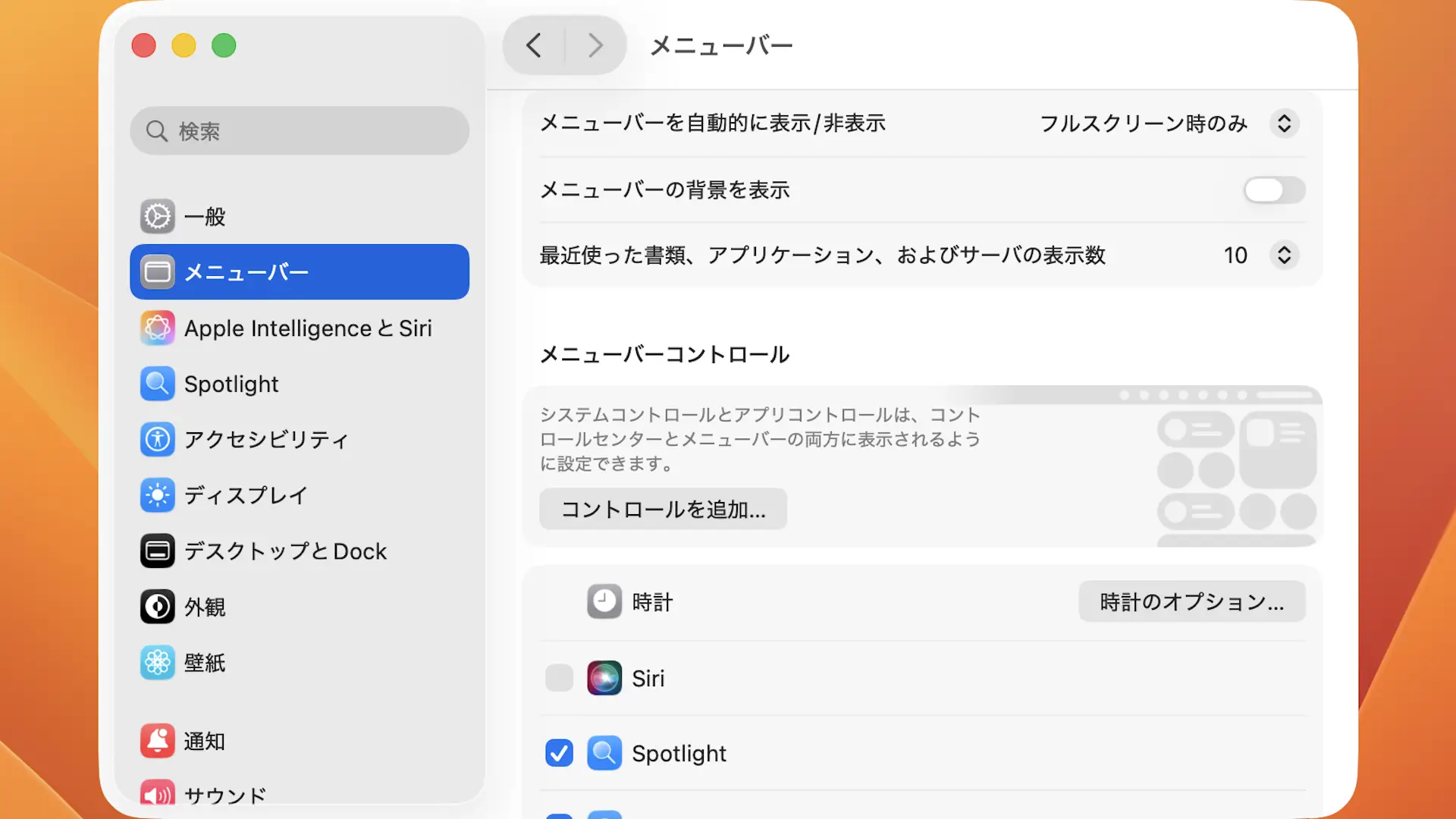Viewport: 1456px width, 819px height.
Task: Open 時計のオプション... button
Action: click(x=1191, y=602)
